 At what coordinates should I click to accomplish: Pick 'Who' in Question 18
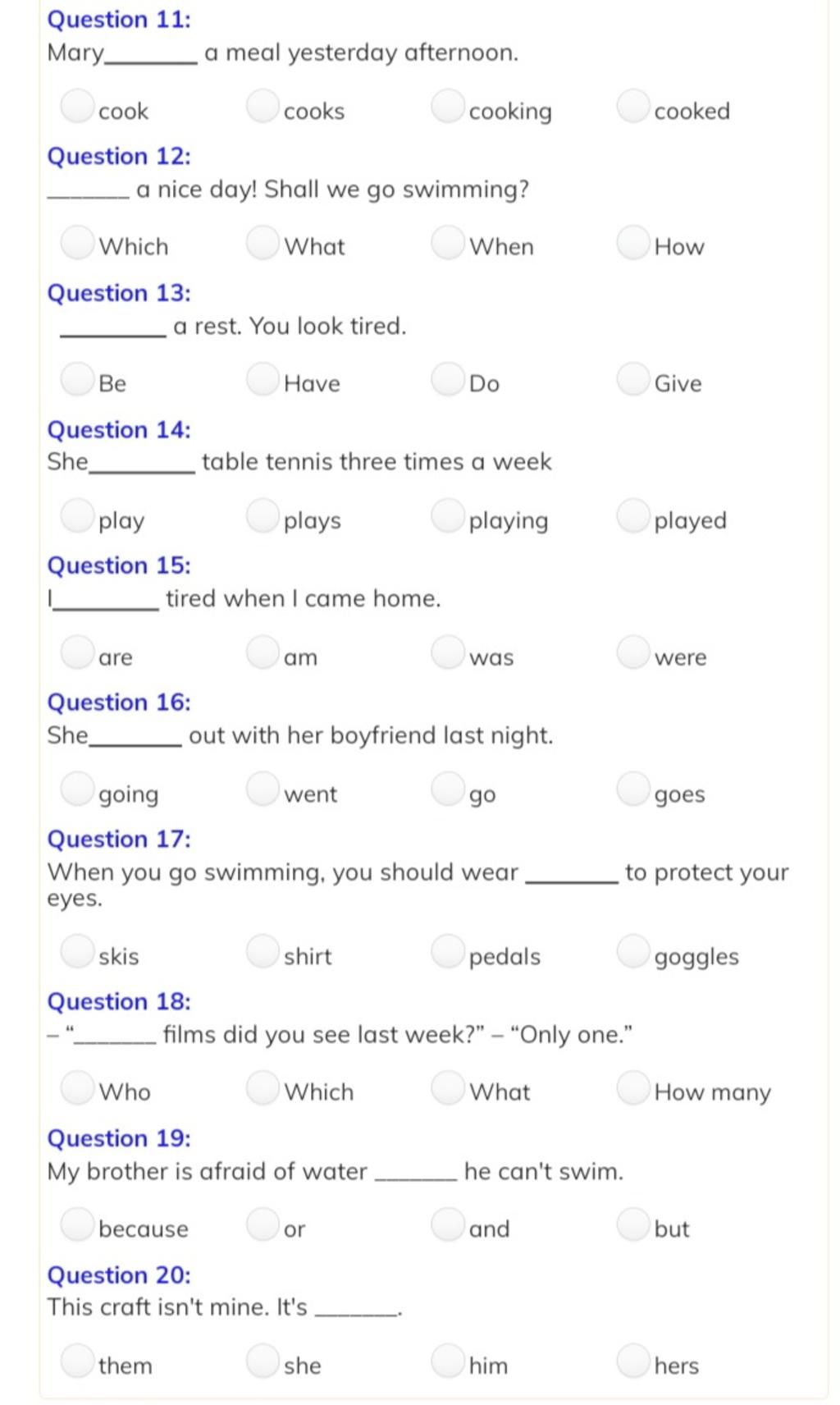pyautogui.click(x=78, y=1087)
